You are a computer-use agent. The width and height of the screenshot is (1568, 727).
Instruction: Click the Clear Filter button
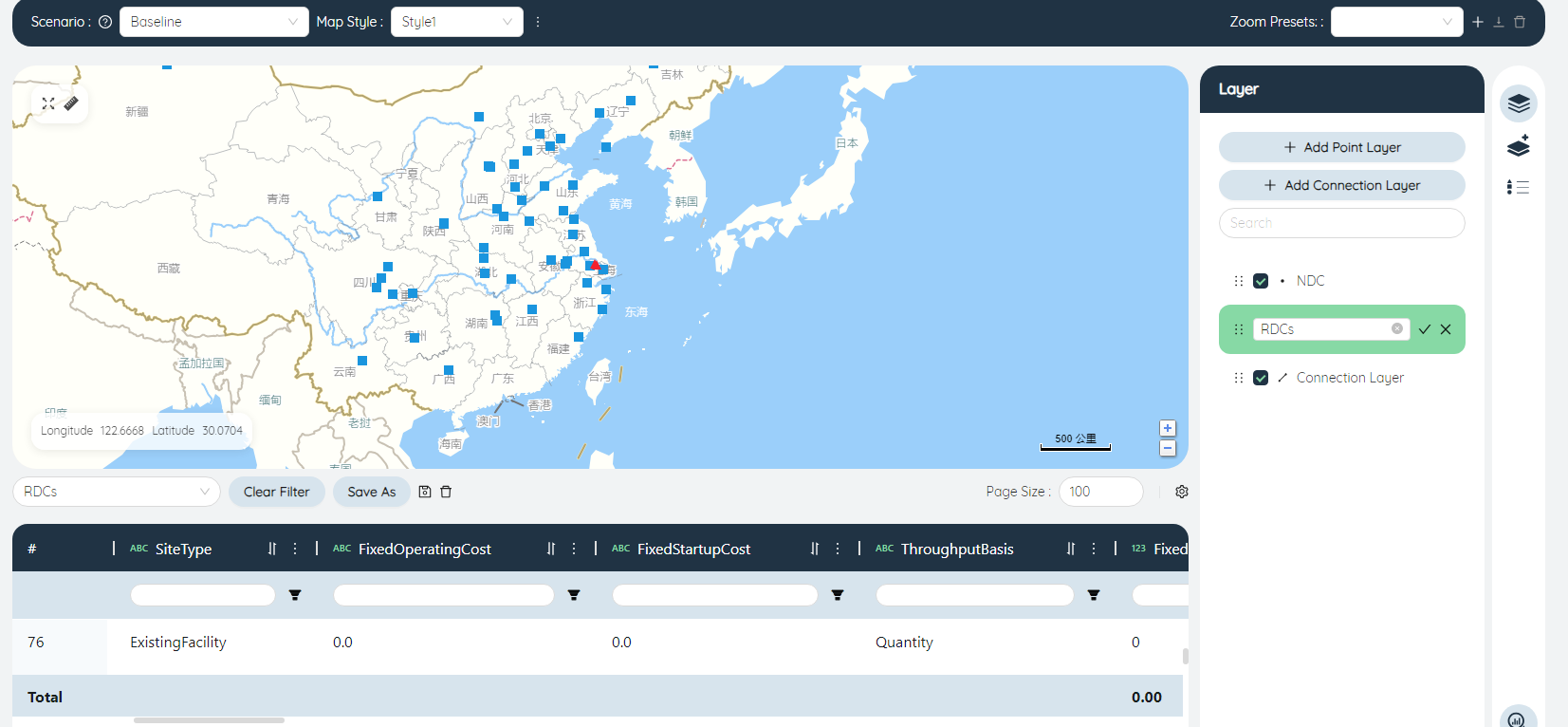276,492
